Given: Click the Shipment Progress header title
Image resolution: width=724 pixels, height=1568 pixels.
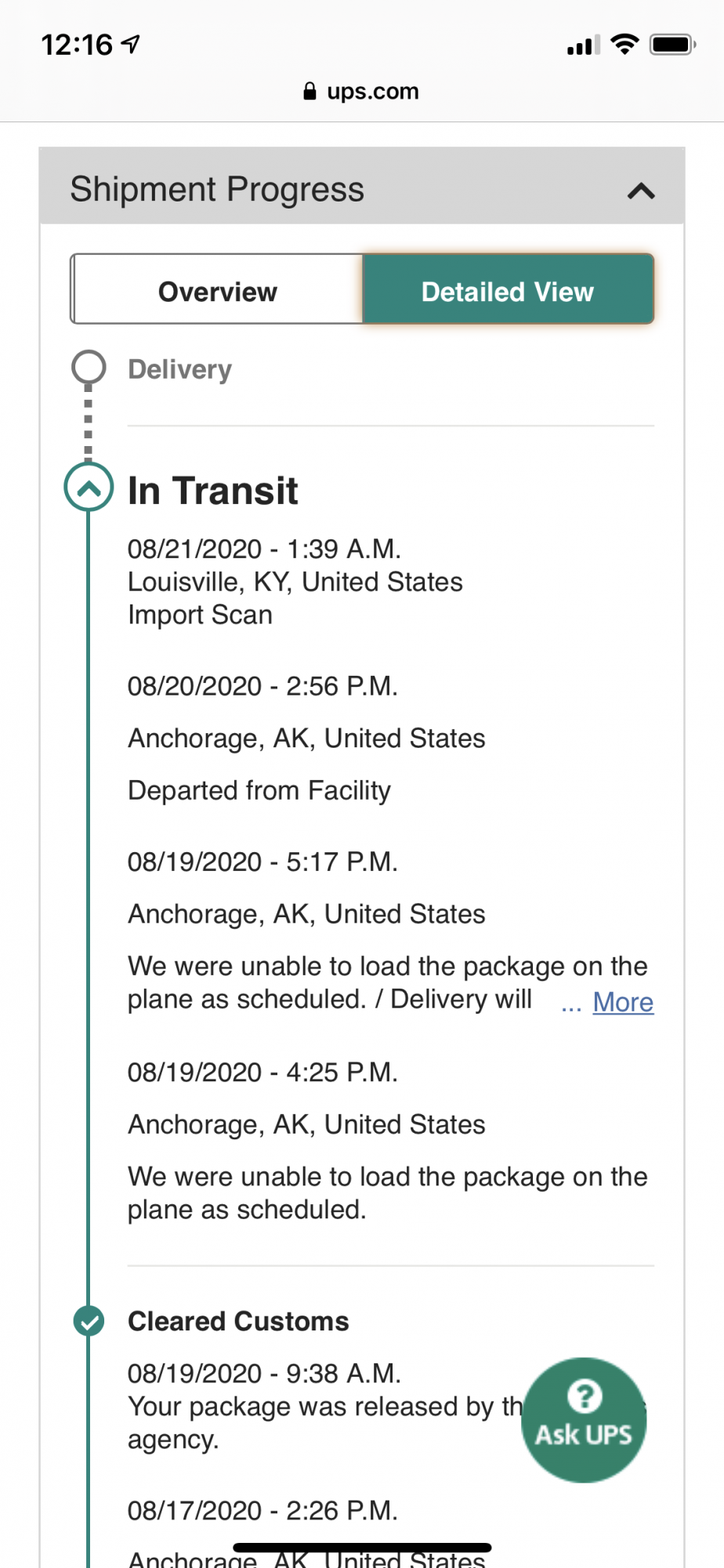Looking at the screenshot, I should pos(217,190).
